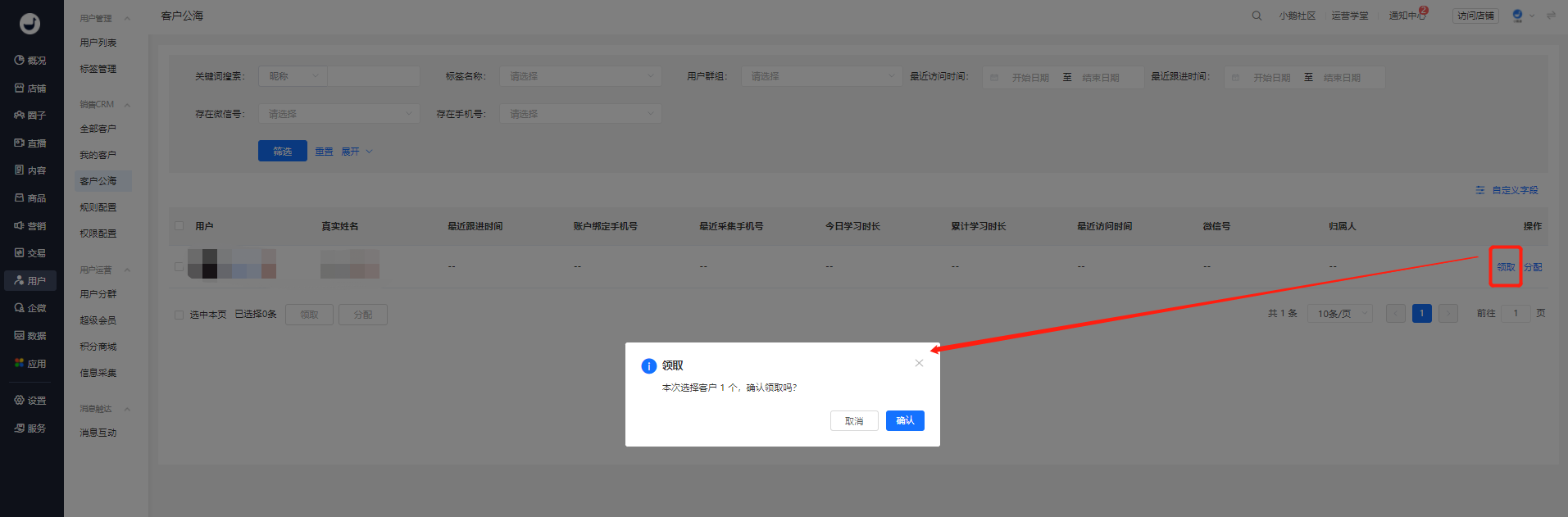This screenshot has height=517, width=1568.
Task: Tick the checkbox of the customer row
Action: pos(179,266)
